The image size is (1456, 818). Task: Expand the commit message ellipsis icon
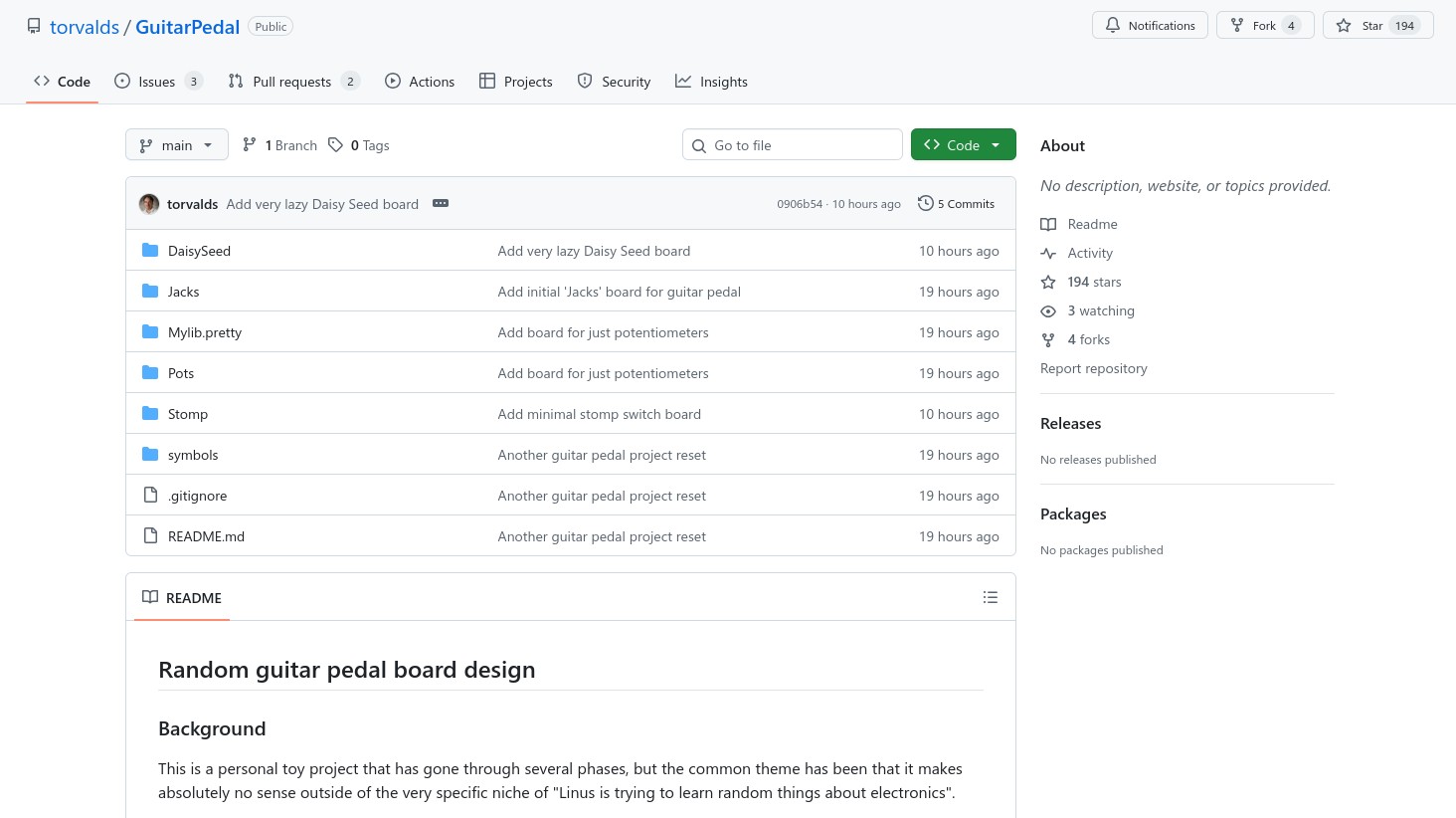click(441, 203)
